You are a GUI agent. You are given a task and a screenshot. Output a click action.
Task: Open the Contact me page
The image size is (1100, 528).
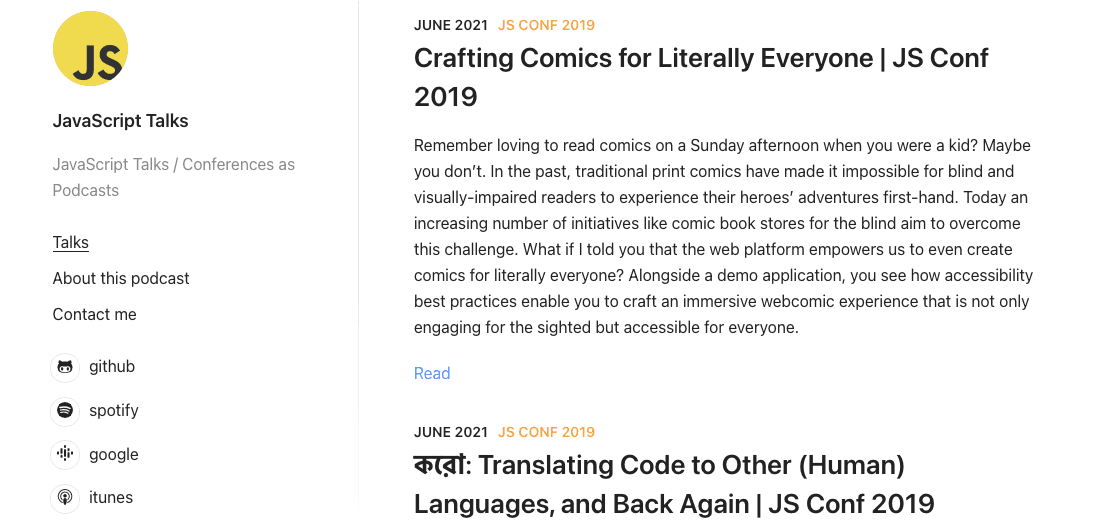pos(95,315)
